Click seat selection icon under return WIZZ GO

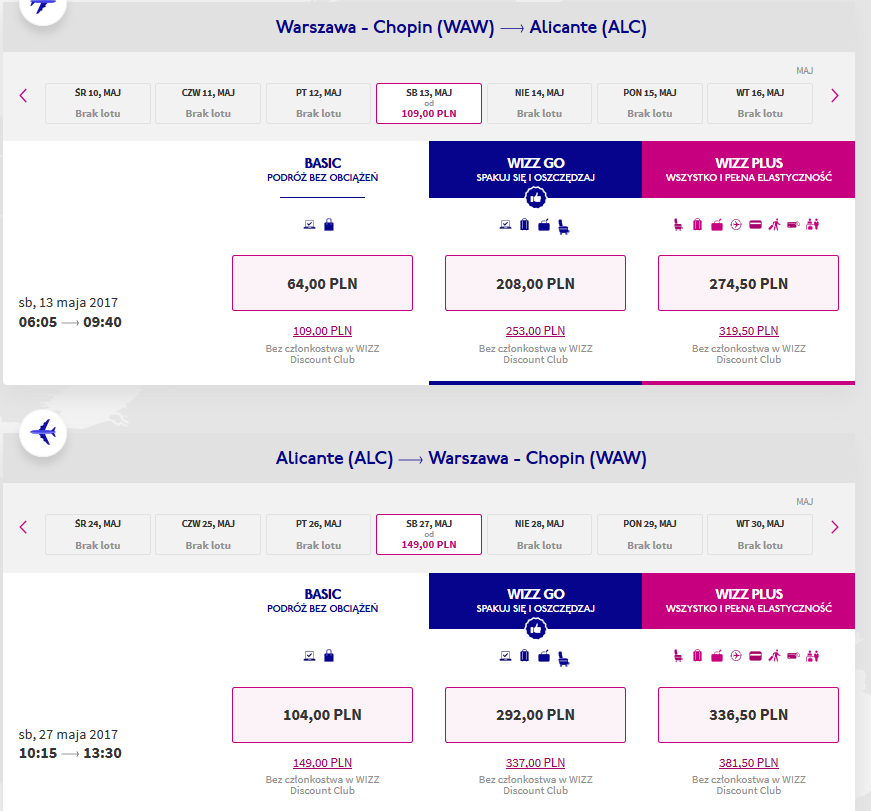(563, 658)
